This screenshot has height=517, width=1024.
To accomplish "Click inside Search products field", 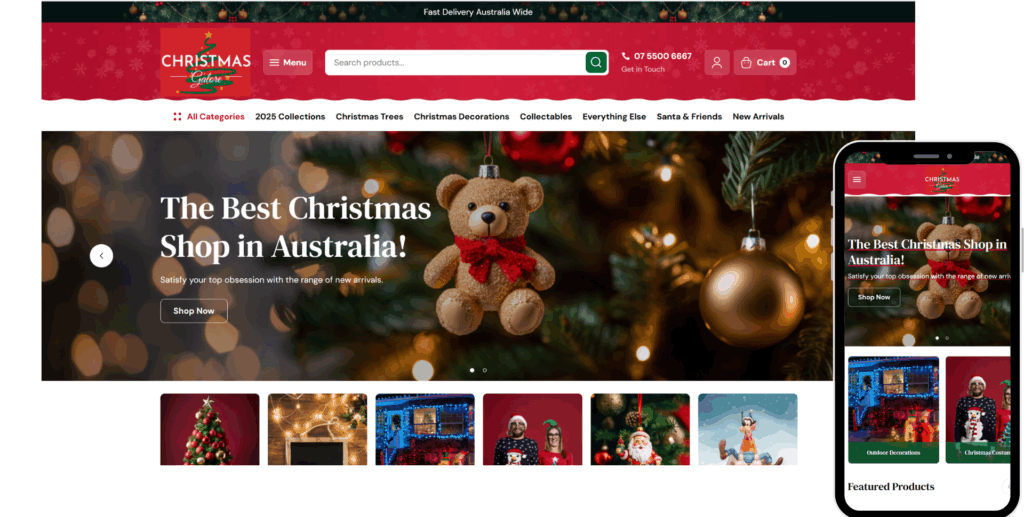I will pos(455,63).
